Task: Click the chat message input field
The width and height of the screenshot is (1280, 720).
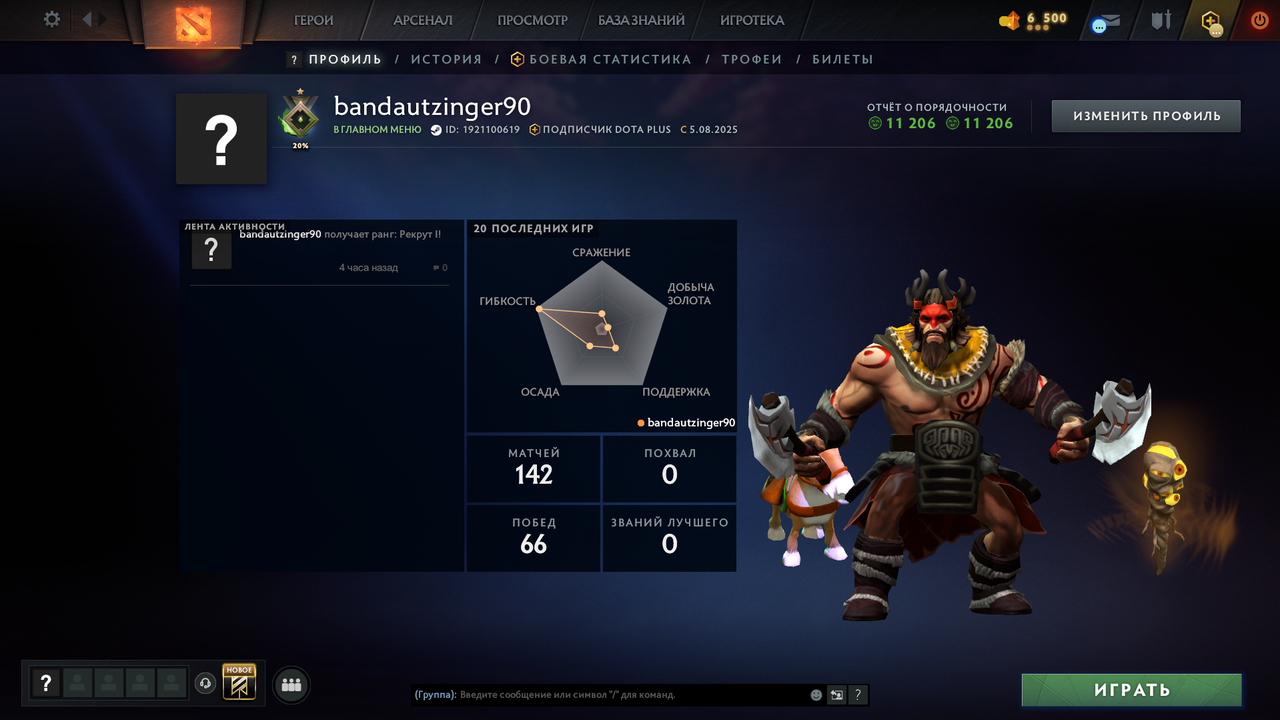Action: point(610,695)
